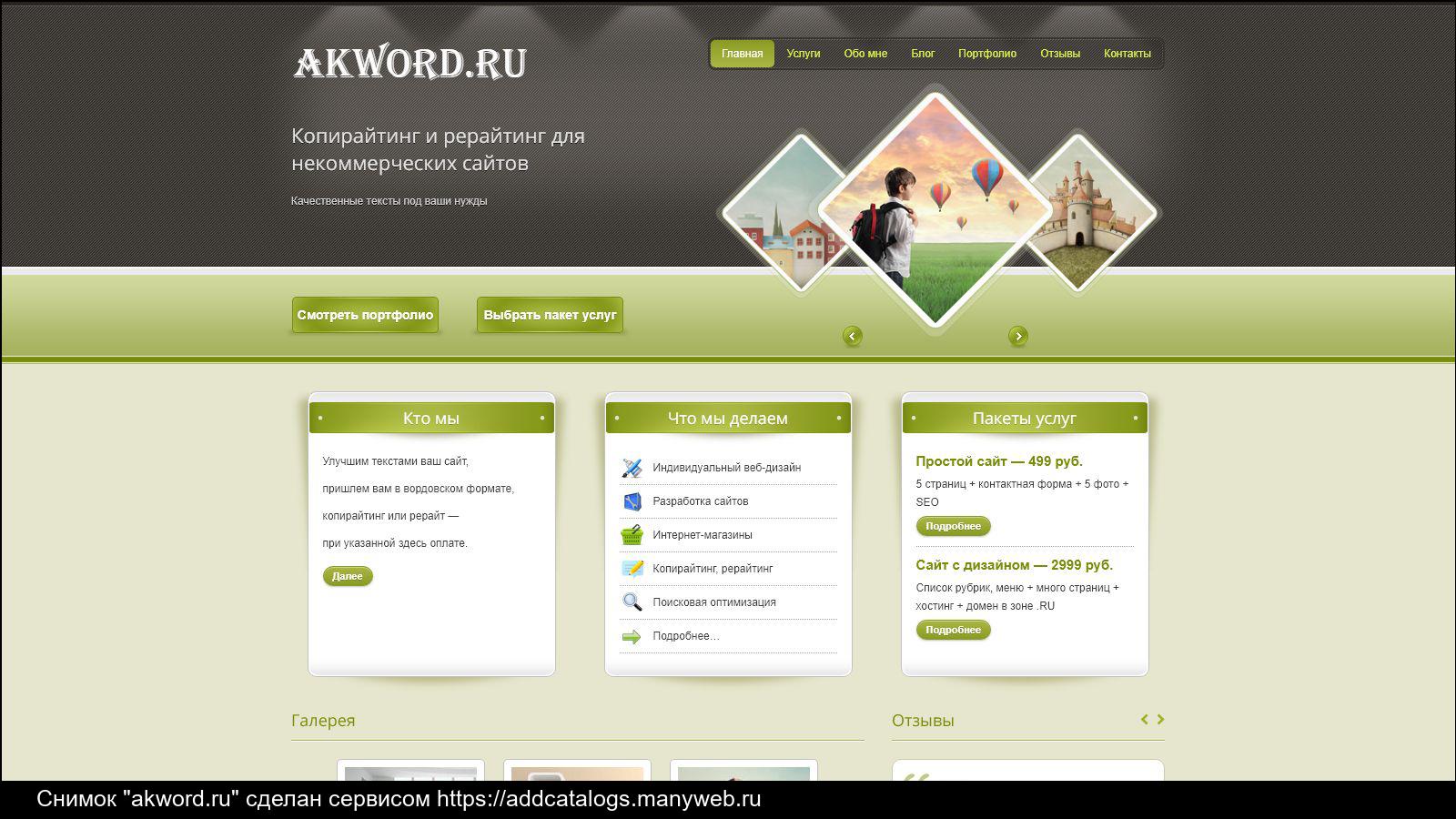Click the copywriting pencil note icon
This screenshot has width=1456, height=819.
tap(632, 569)
